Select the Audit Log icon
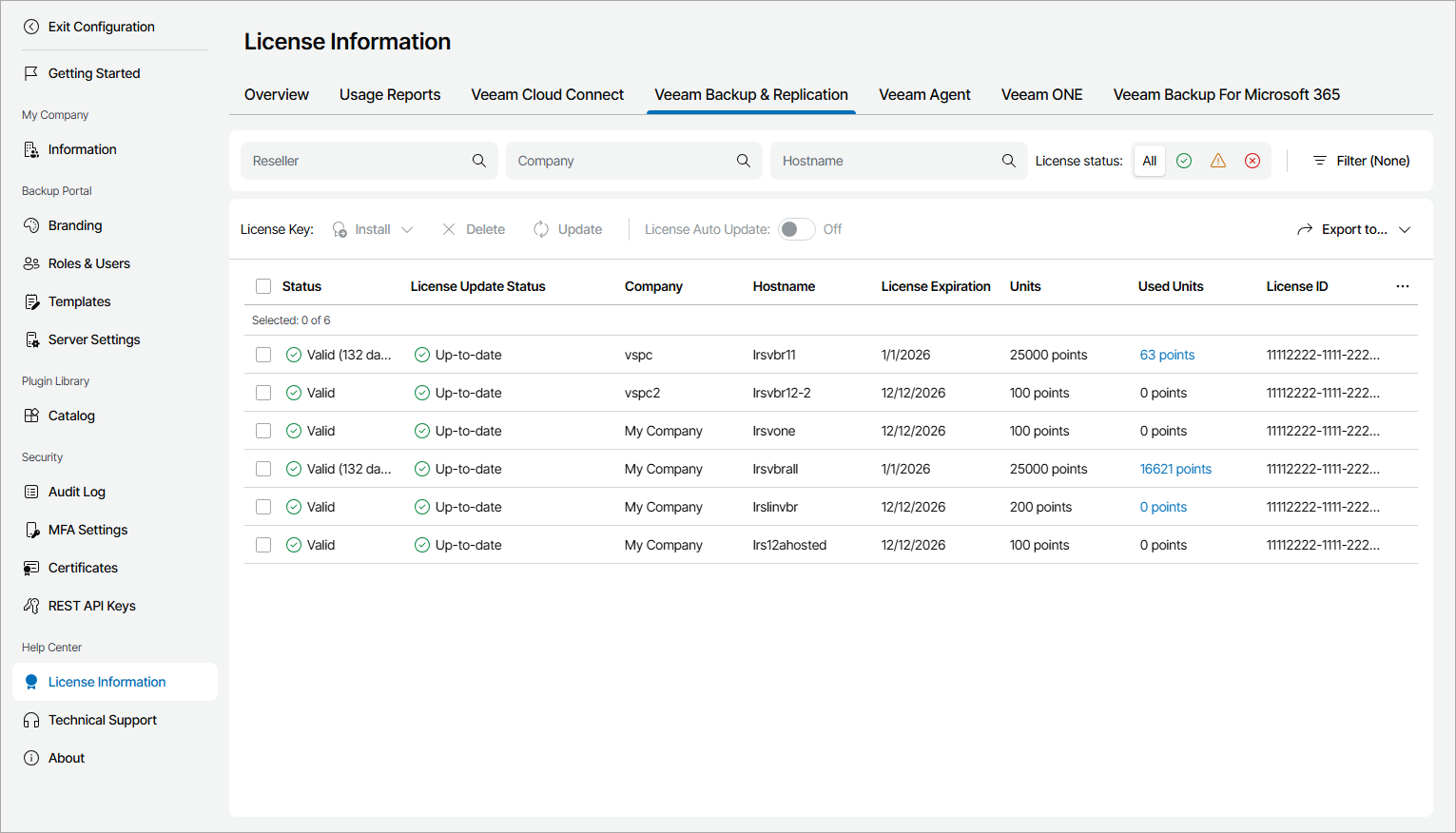This screenshot has width=1456, height=833. coord(31,492)
